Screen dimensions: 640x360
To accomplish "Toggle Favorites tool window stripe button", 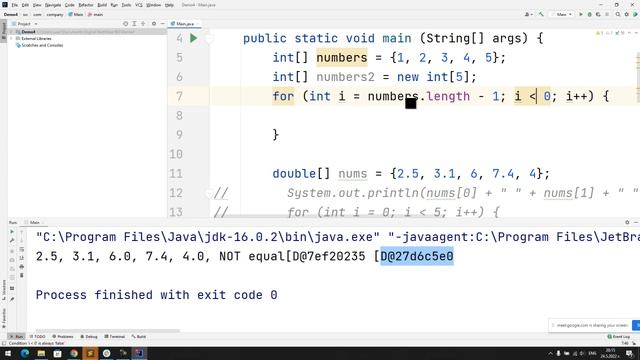I will click(4, 318).
